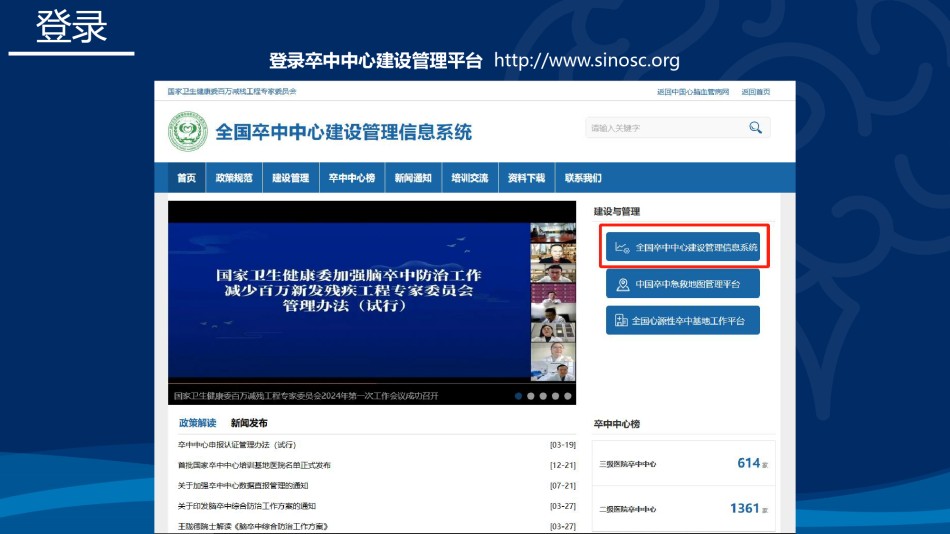This screenshot has width=950, height=534.
Task: Click the search magnifier icon
Action: [755, 127]
